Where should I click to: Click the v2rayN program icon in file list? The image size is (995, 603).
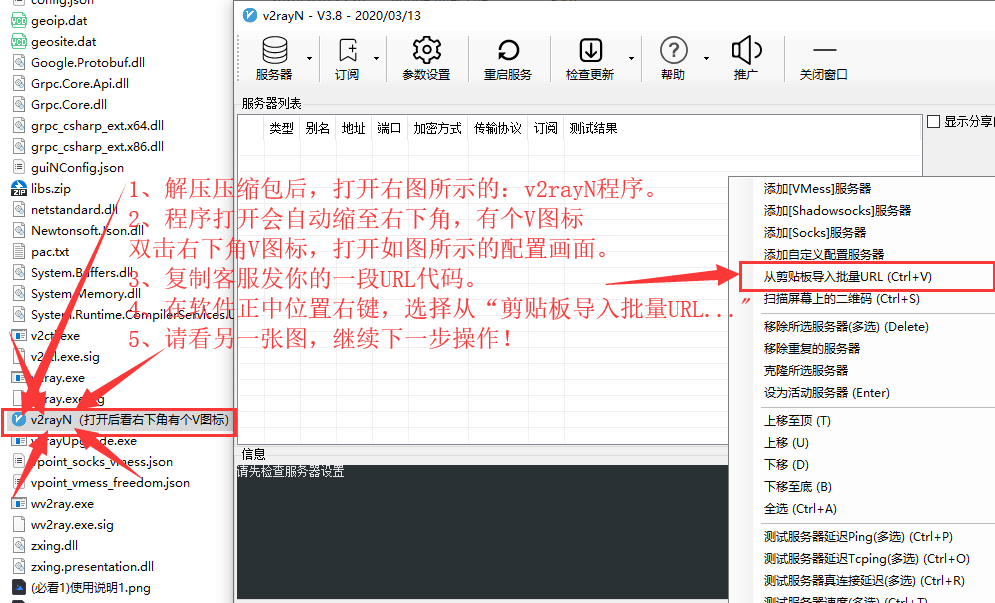[18, 420]
